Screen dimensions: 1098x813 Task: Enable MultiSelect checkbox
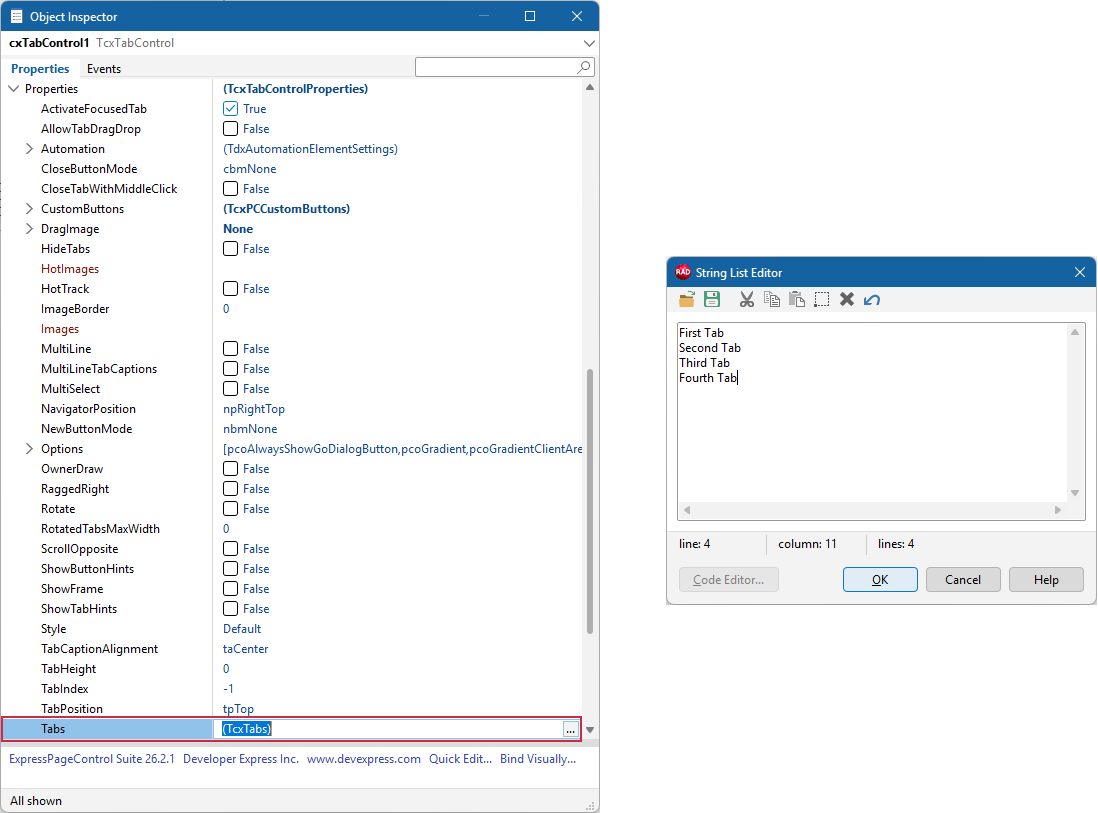230,389
